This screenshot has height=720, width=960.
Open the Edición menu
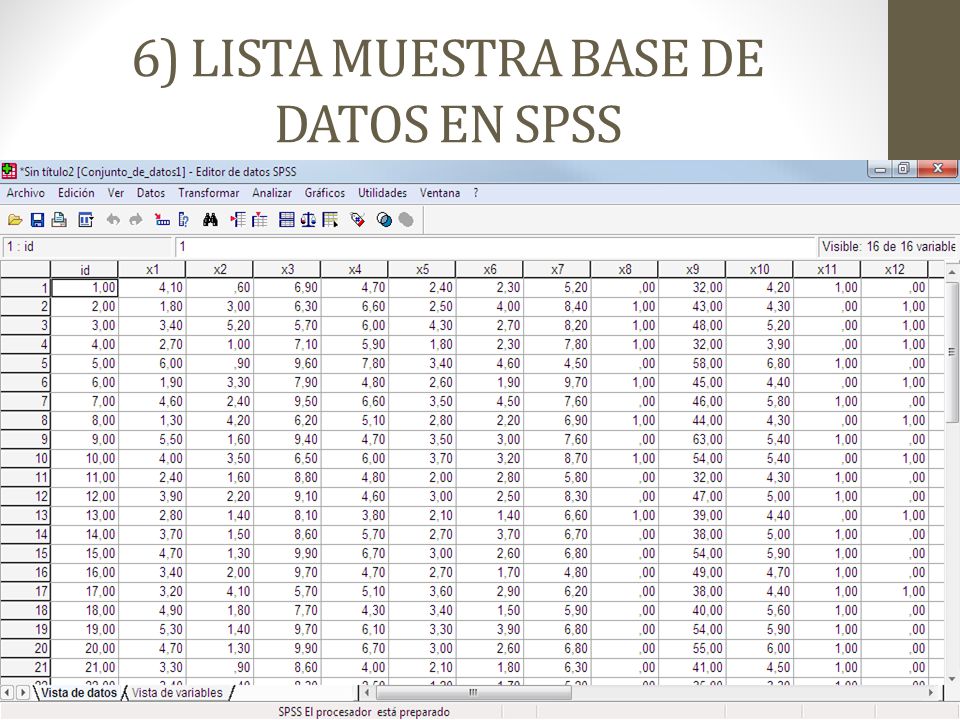(x=76, y=193)
